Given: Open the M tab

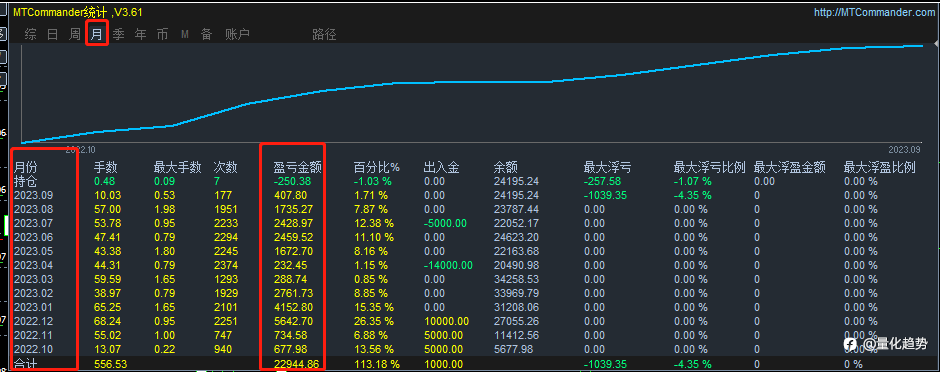Looking at the screenshot, I should (x=185, y=35).
